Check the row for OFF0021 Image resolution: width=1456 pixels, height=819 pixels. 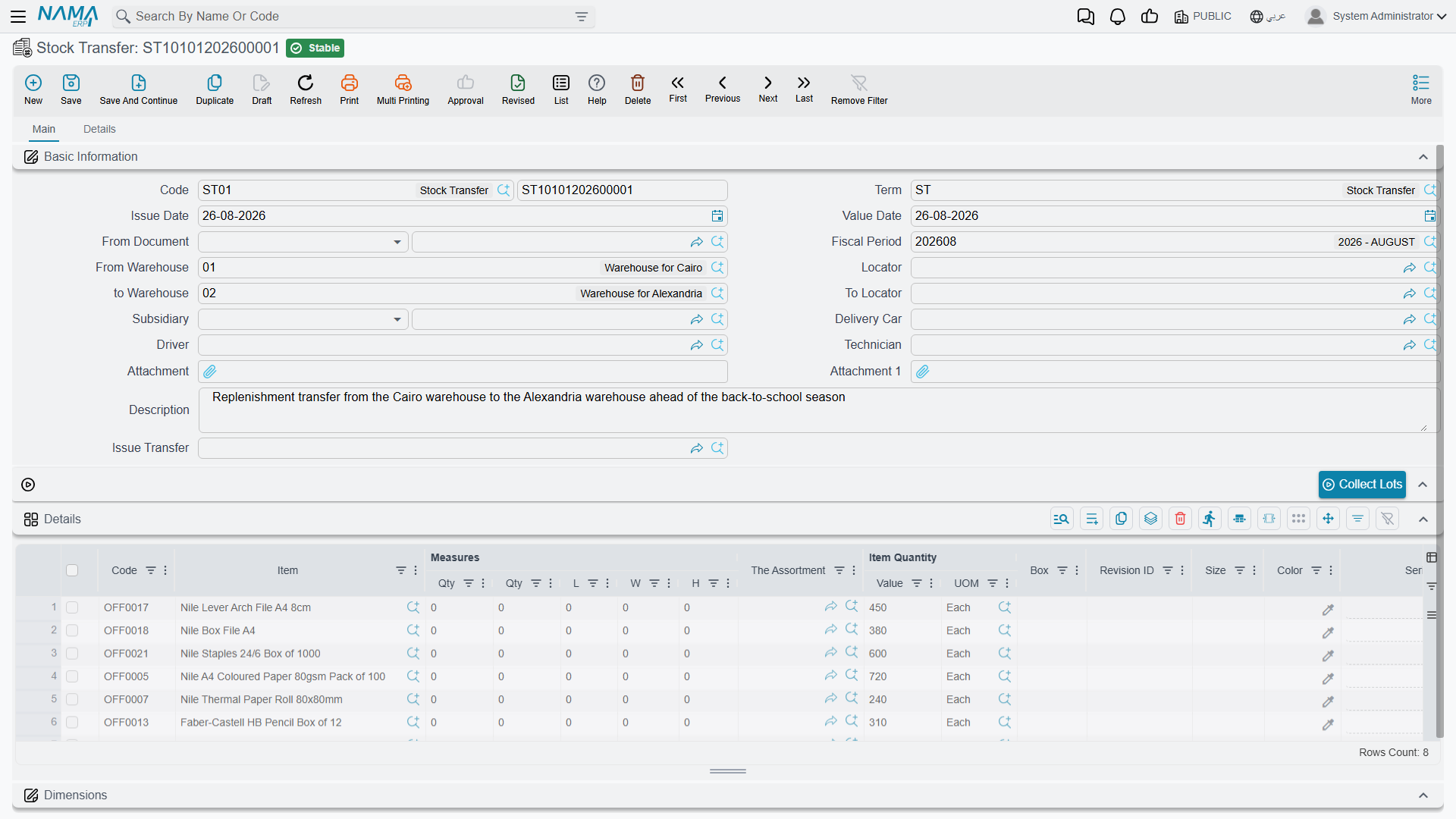(x=72, y=653)
